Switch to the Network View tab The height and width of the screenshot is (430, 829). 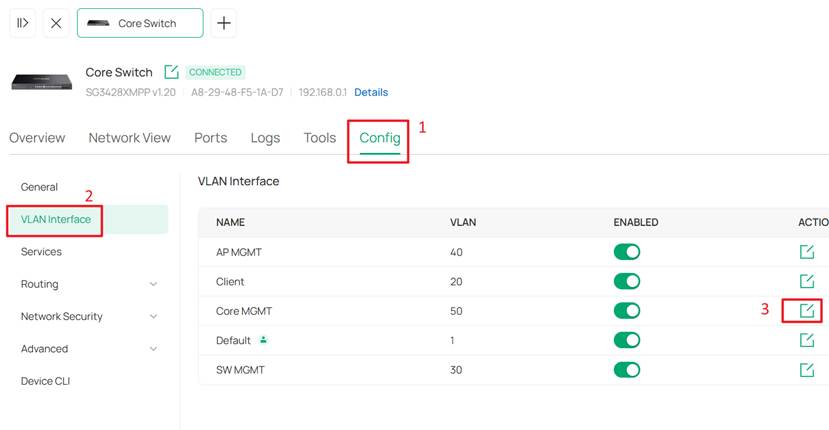click(130, 138)
